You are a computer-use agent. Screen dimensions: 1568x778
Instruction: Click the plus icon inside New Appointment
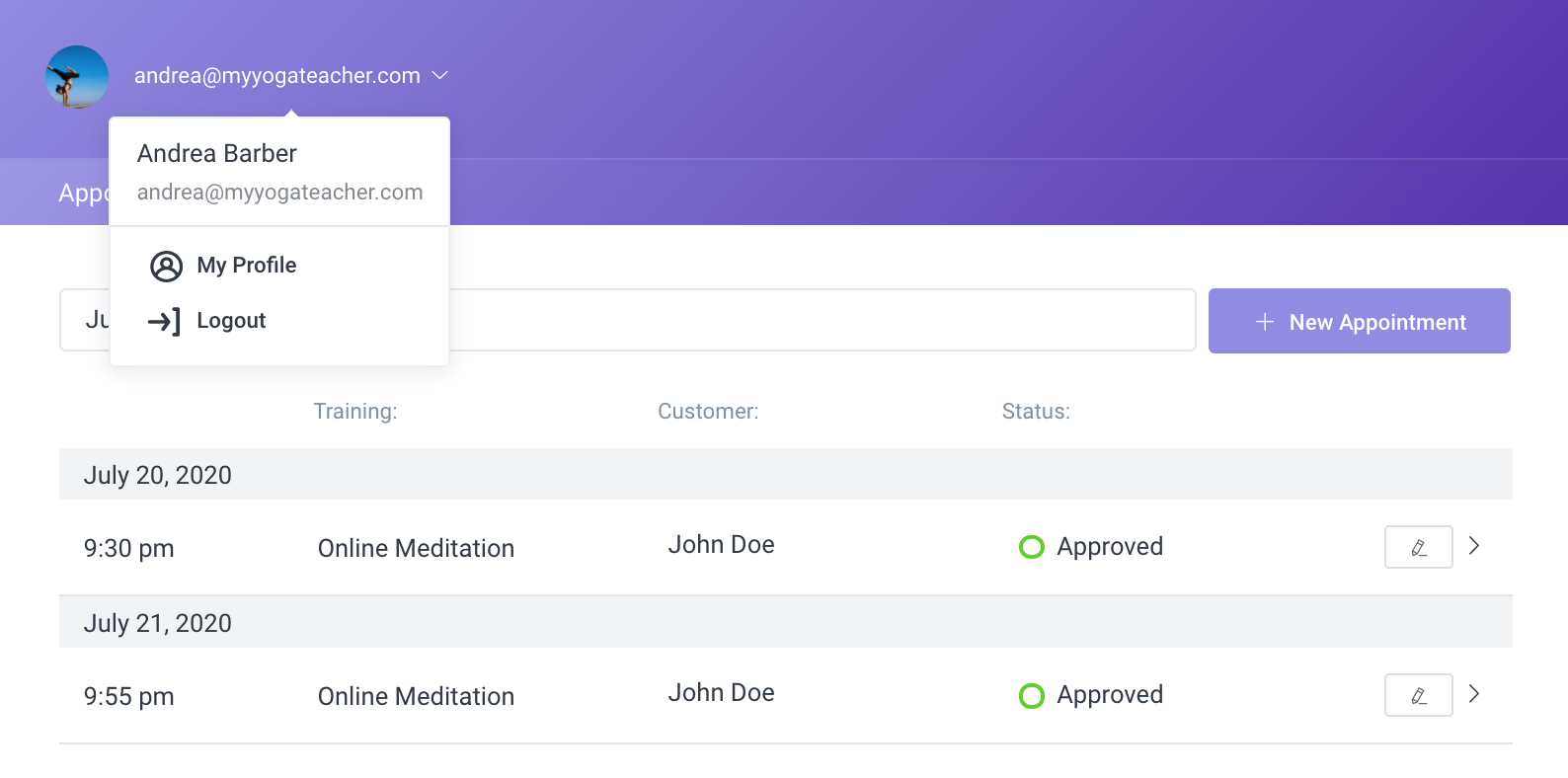tap(1264, 321)
